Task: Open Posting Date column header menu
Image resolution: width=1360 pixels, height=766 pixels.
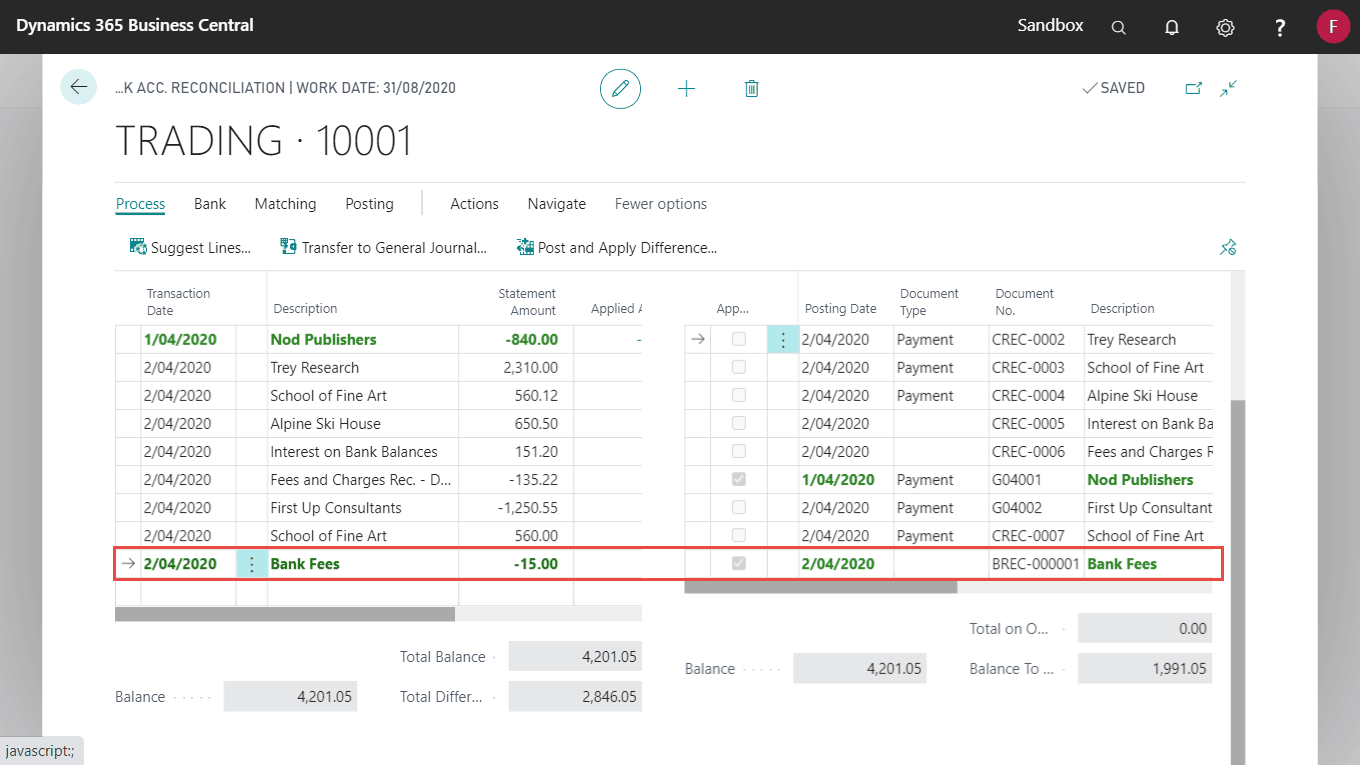Action: tap(840, 309)
